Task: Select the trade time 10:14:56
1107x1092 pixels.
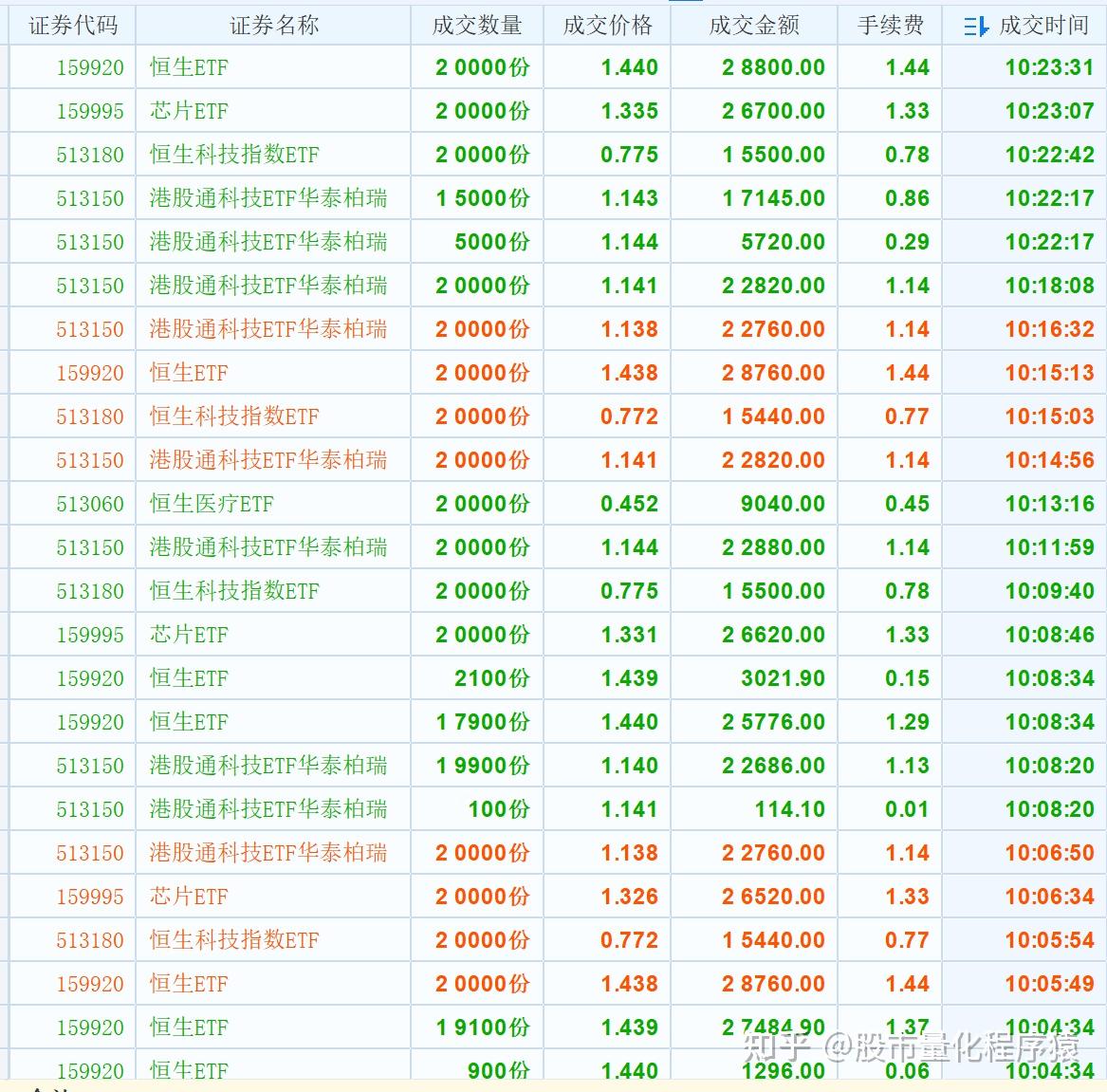Action: 1049,460
